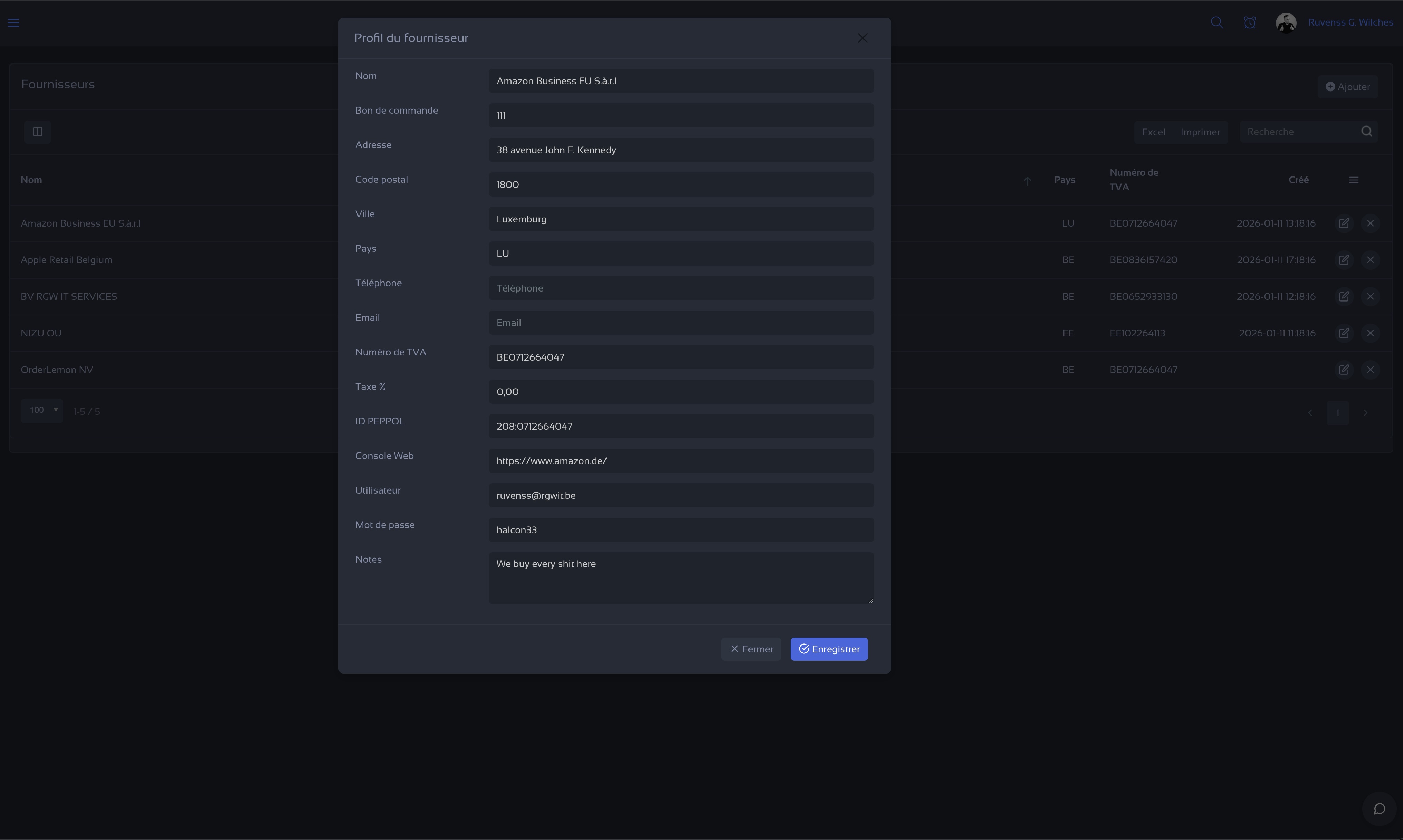Delete Amazon Business EU supplier row
1403x840 pixels.
pos(1370,223)
